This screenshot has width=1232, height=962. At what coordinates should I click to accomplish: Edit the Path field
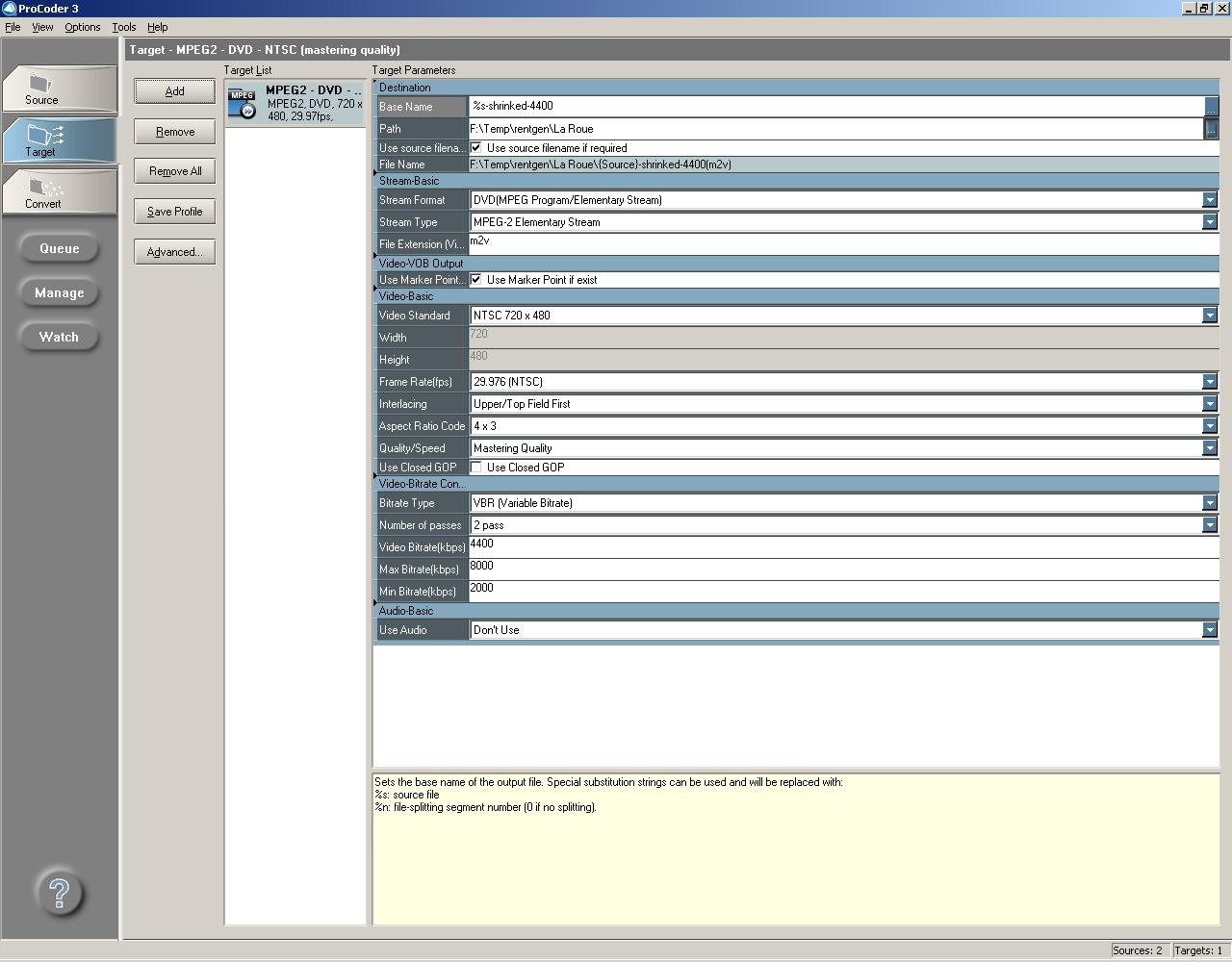click(835, 128)
